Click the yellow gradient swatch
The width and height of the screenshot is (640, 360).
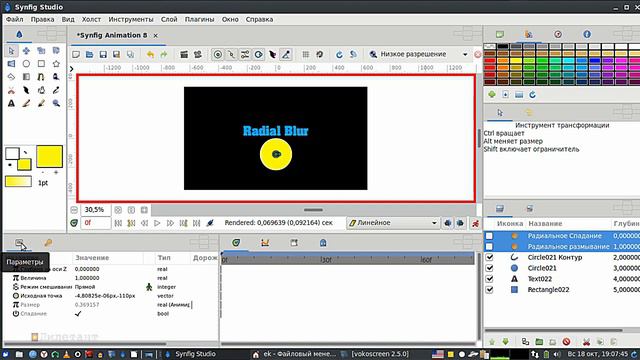coord(18,182)
